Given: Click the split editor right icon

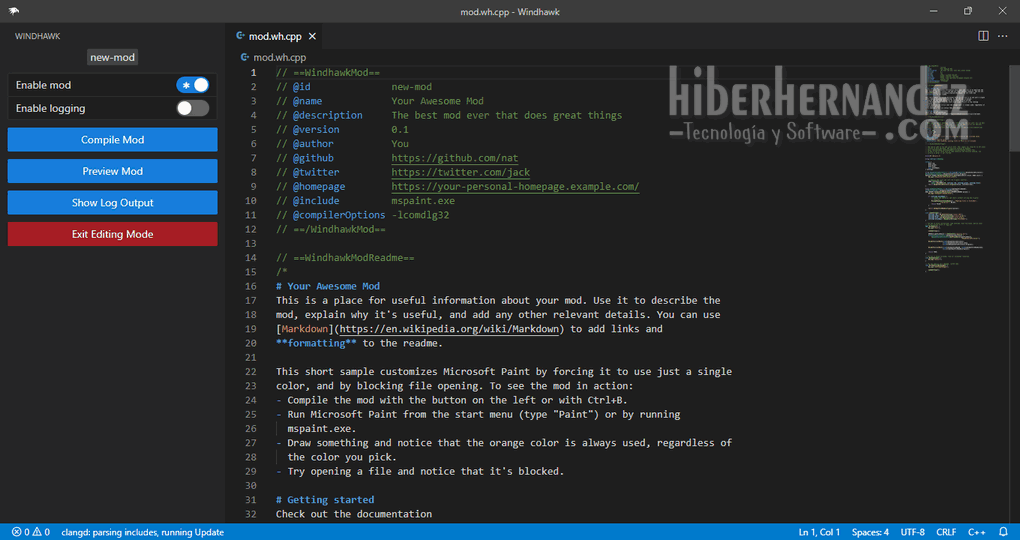Looking at the screenshot, I should 983,36.
